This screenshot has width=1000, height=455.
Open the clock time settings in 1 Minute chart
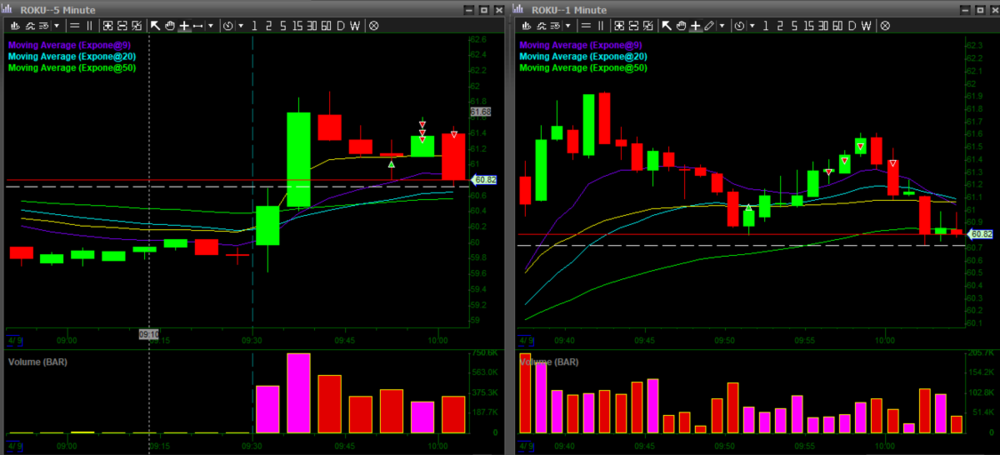(x=741, y=25)
